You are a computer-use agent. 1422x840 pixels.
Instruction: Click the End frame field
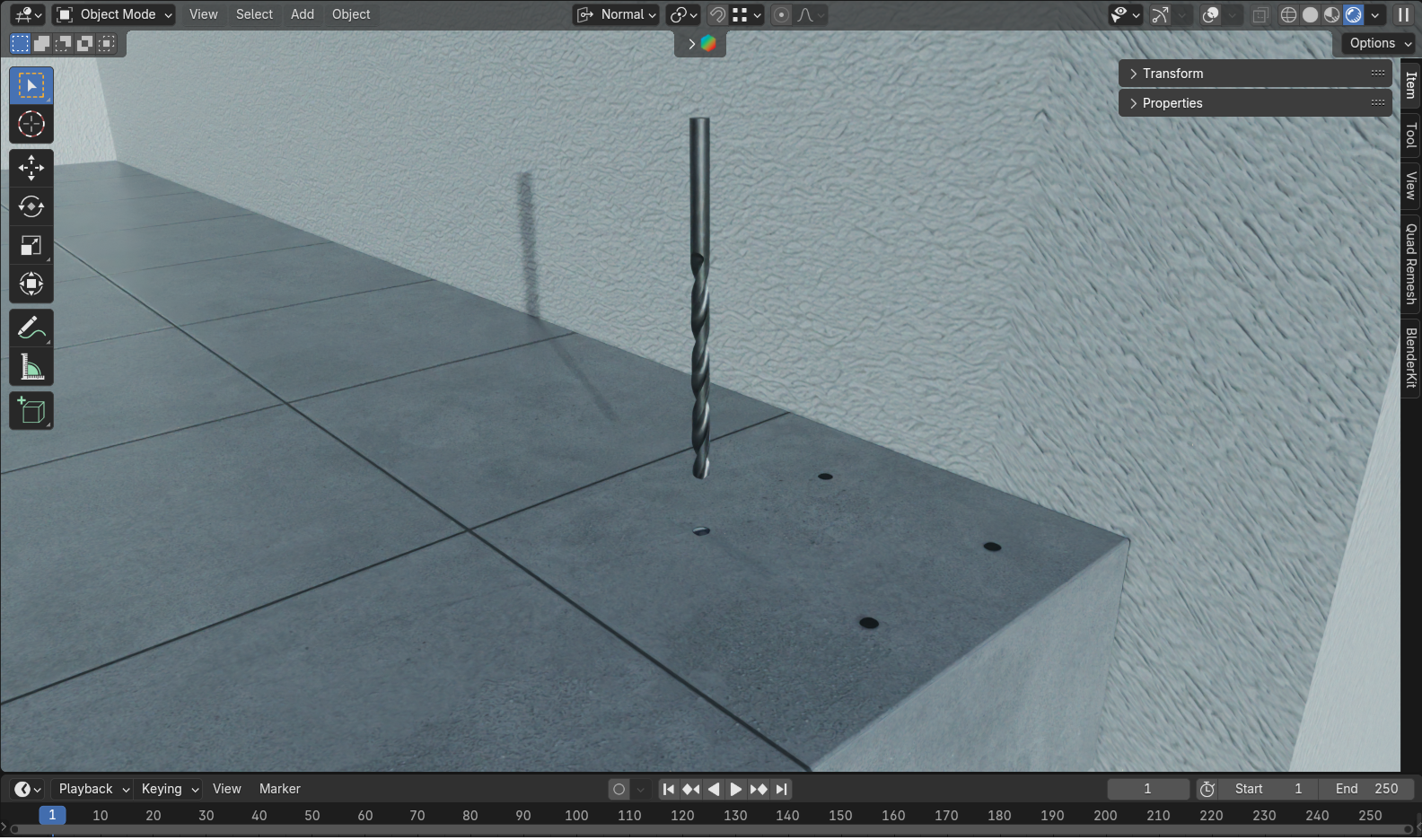click(1365, 789)
